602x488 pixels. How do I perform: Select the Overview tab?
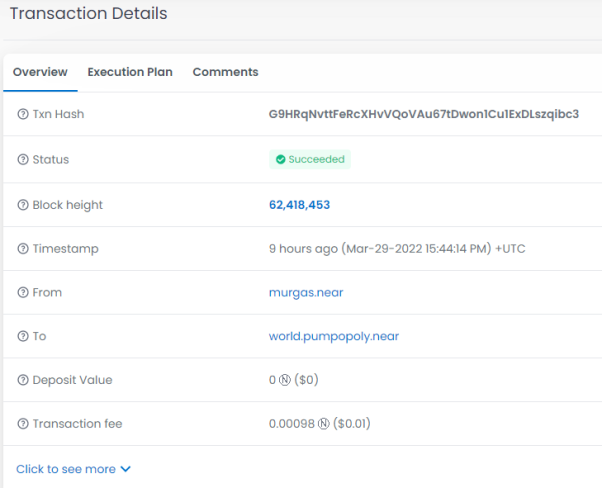(40, 72)
